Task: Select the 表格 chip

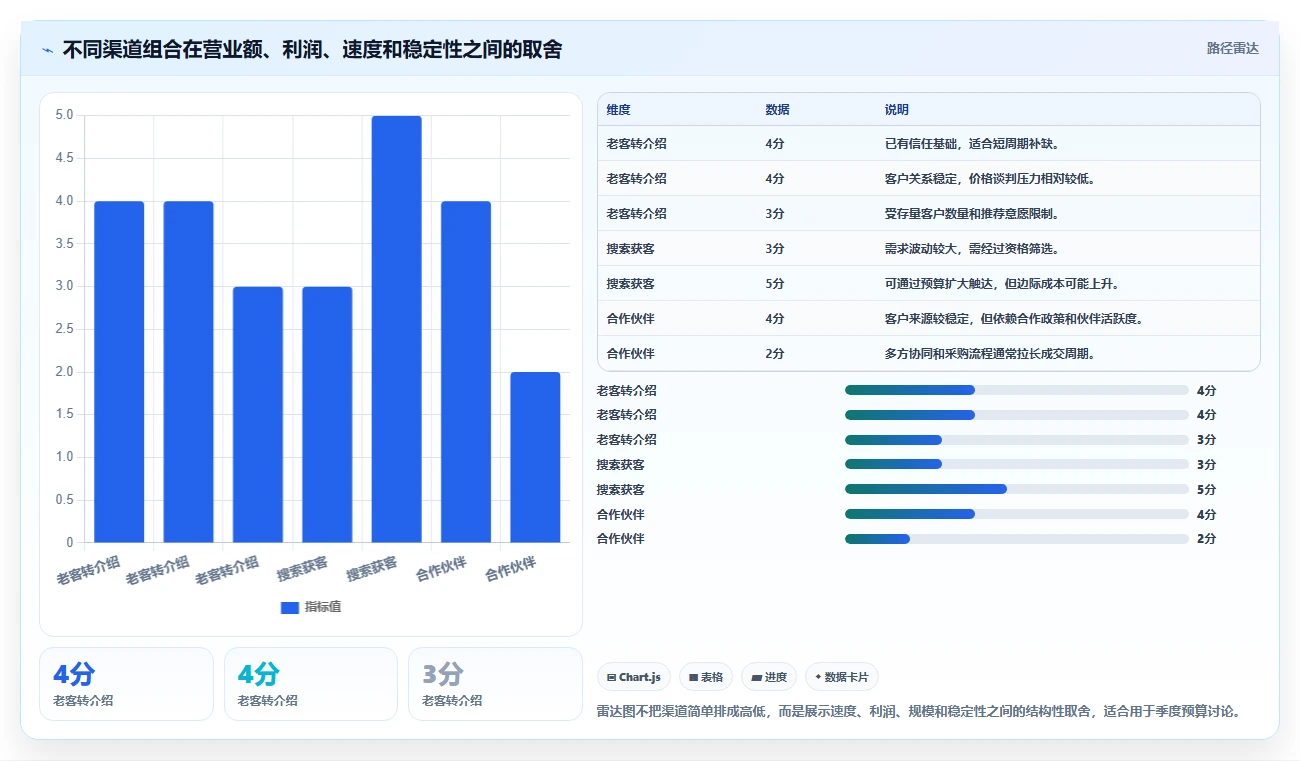Action: click(706, 677)
